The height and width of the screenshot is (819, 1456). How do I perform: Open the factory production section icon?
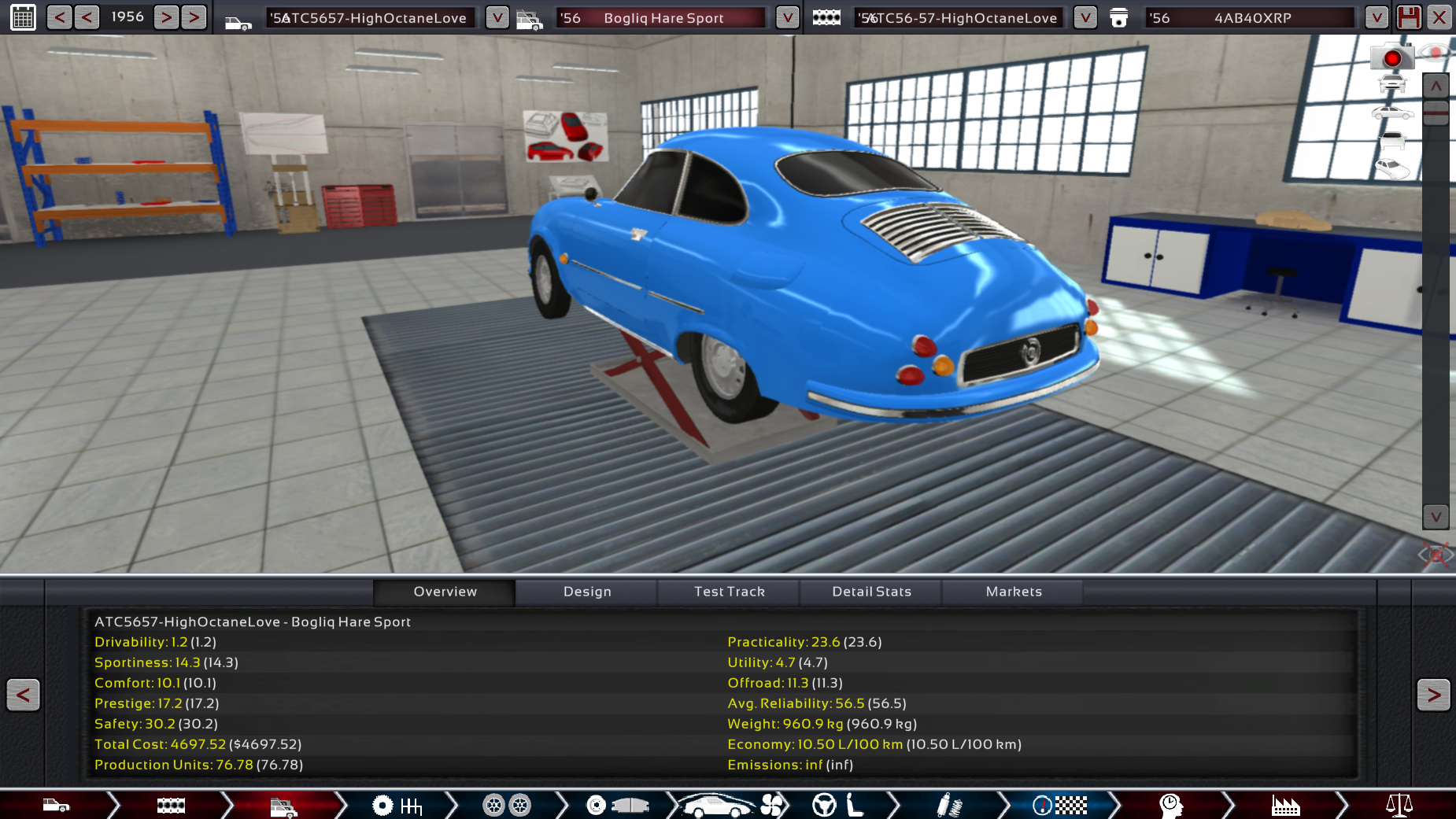[x=1285, y=805]
